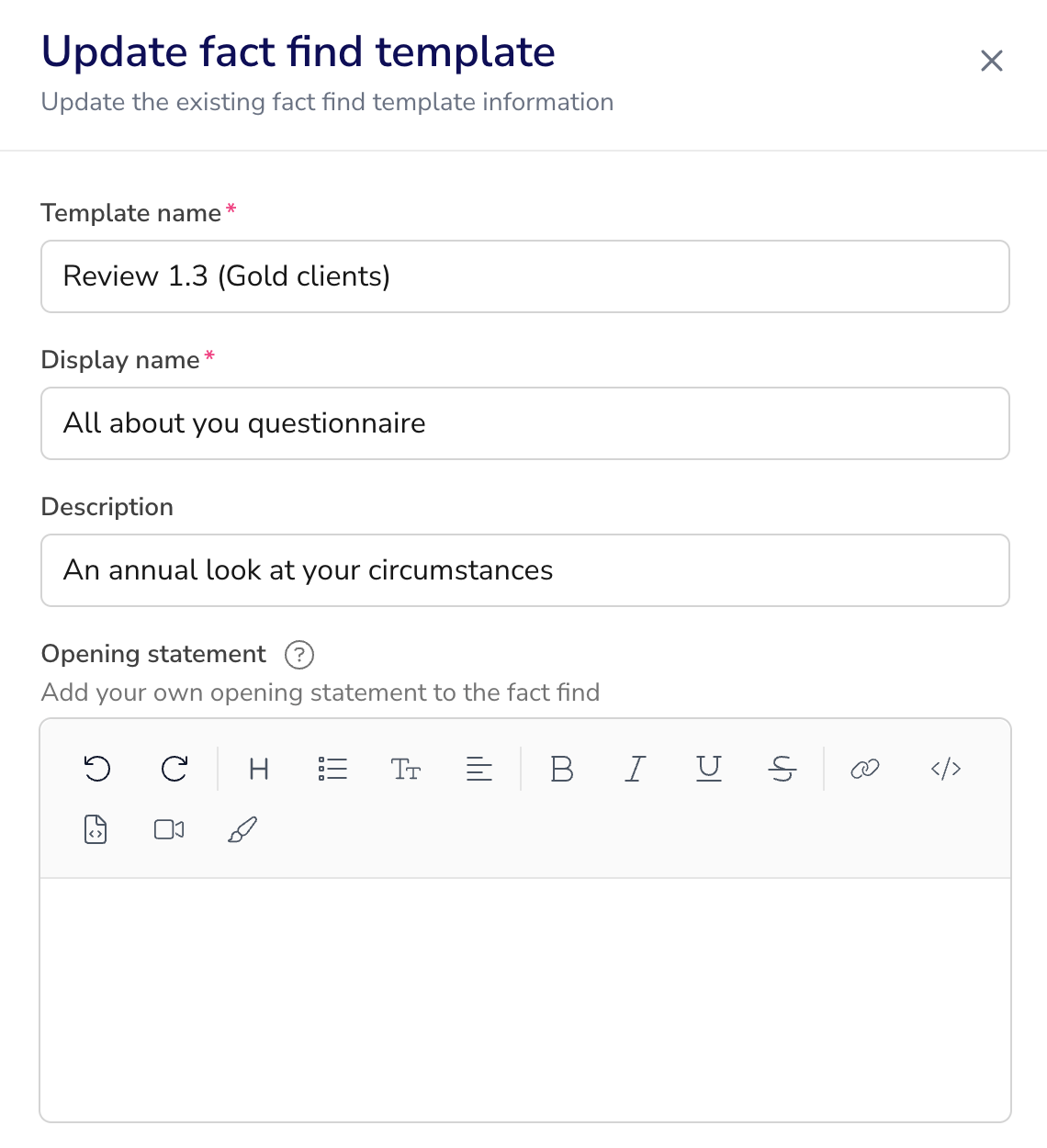
Task: Click the Template name input field
Action: coord(525,276)
